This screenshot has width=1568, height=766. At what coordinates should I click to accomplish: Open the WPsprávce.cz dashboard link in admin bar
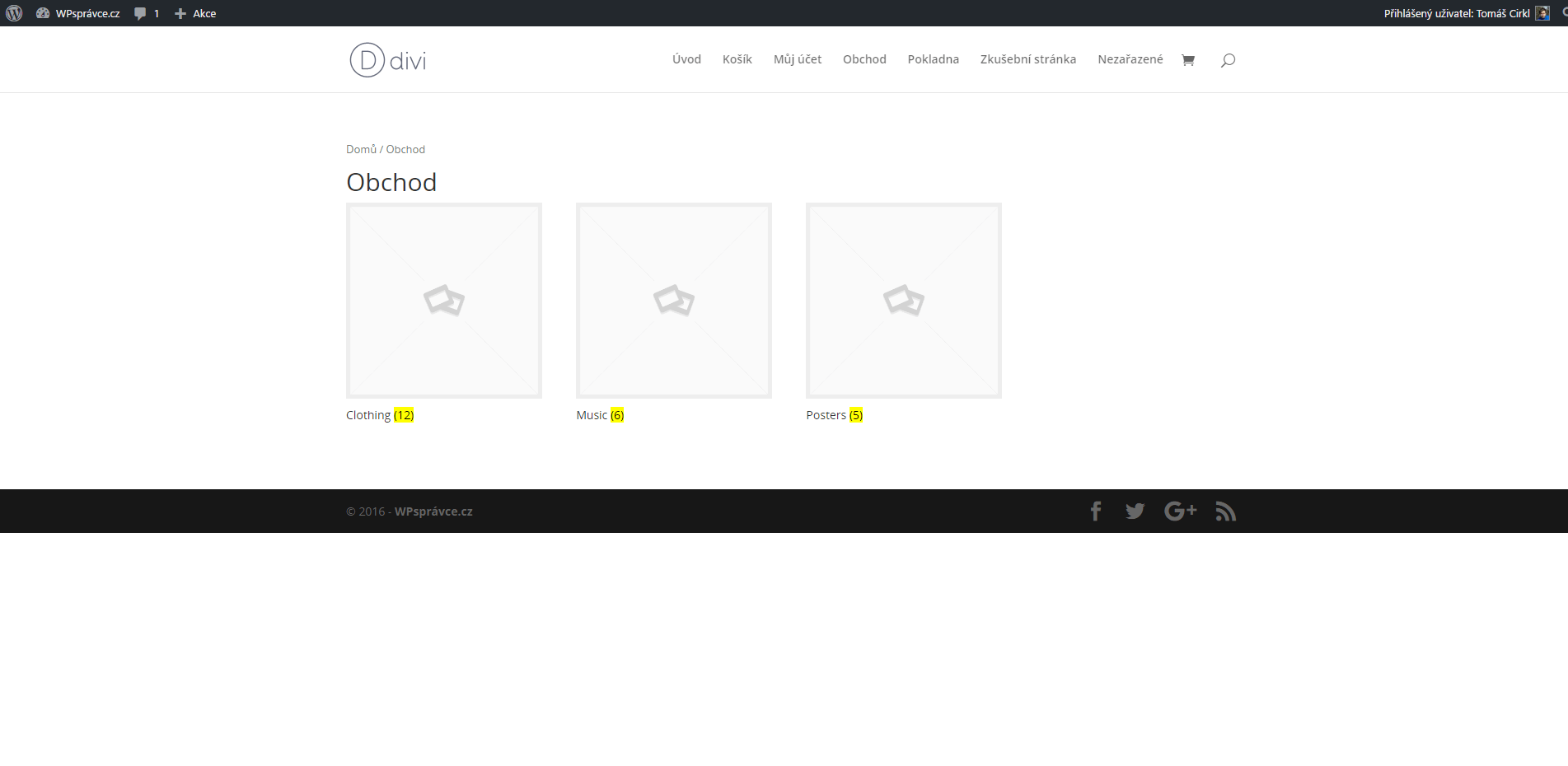pyautogui.click(x=78, y=13)
